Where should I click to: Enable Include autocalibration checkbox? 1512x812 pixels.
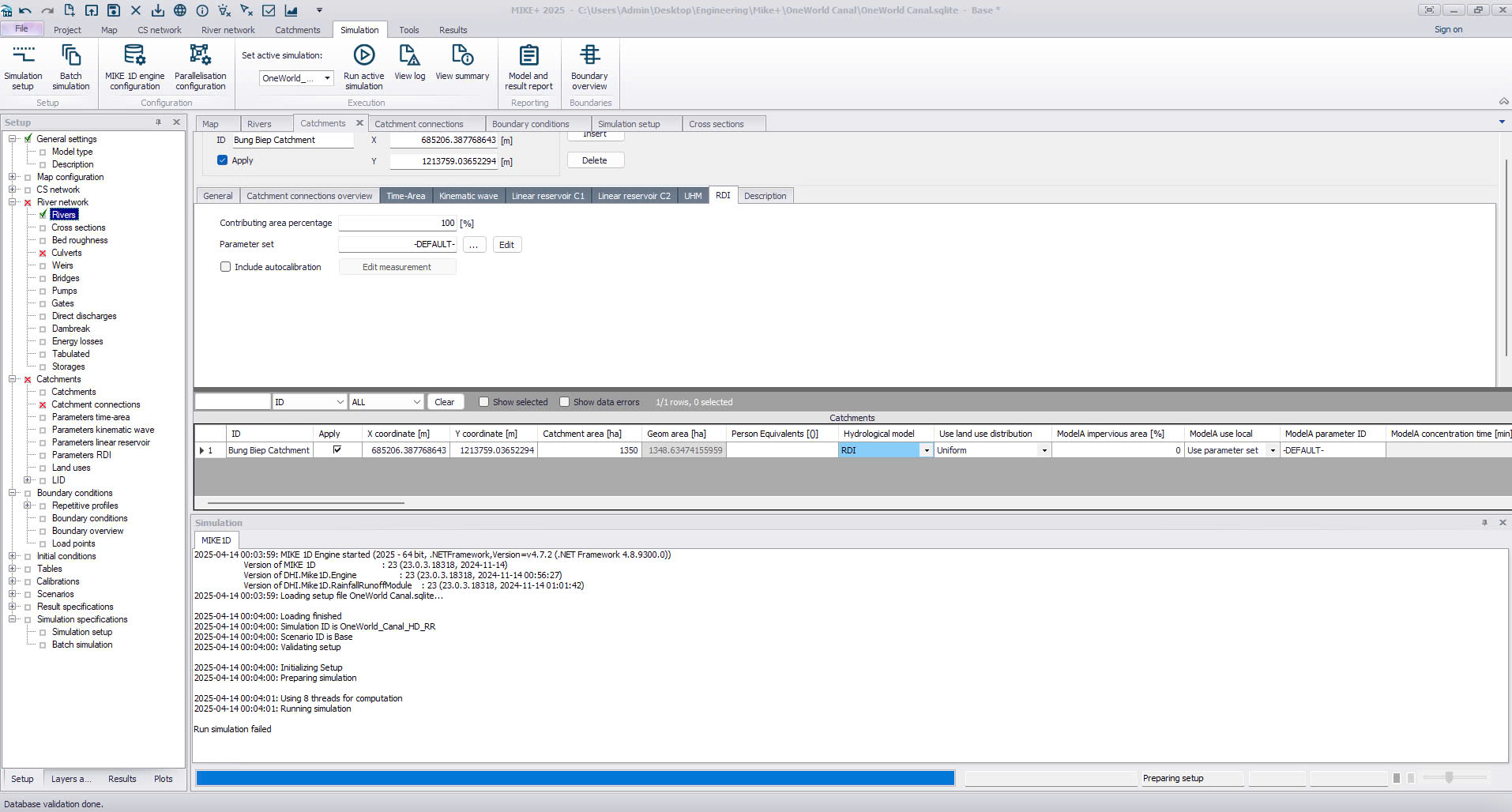click(226, 267)
